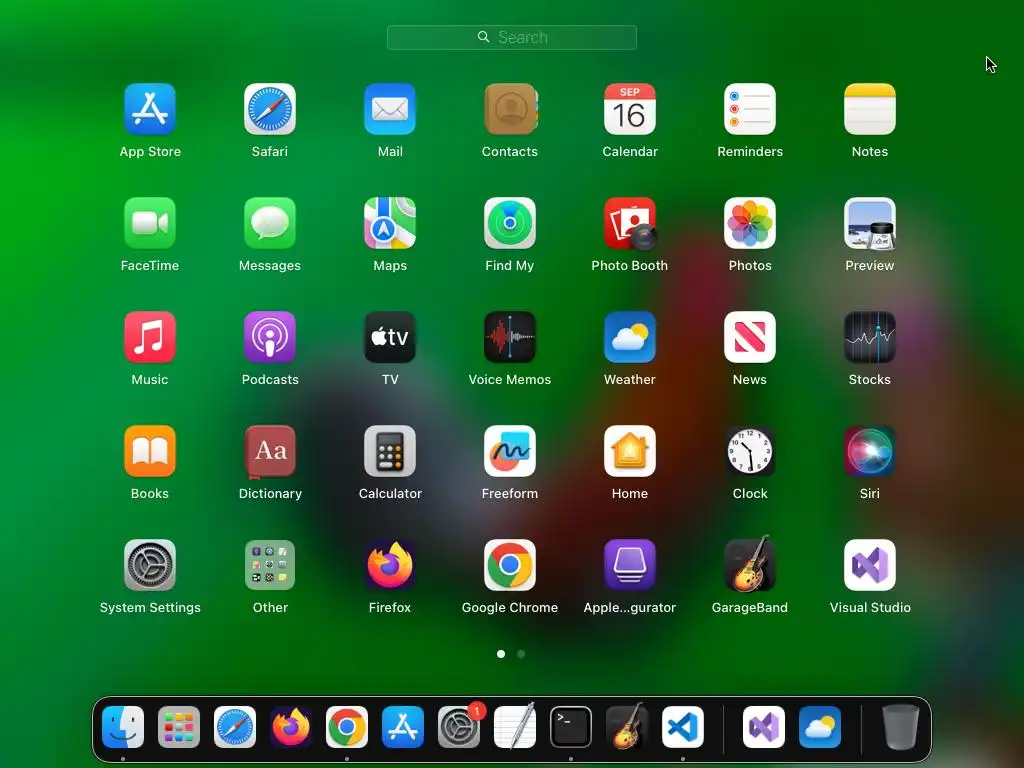Screen dimensions: 1024x768
Task: Open the Calculator app
Action: point(390,451)
